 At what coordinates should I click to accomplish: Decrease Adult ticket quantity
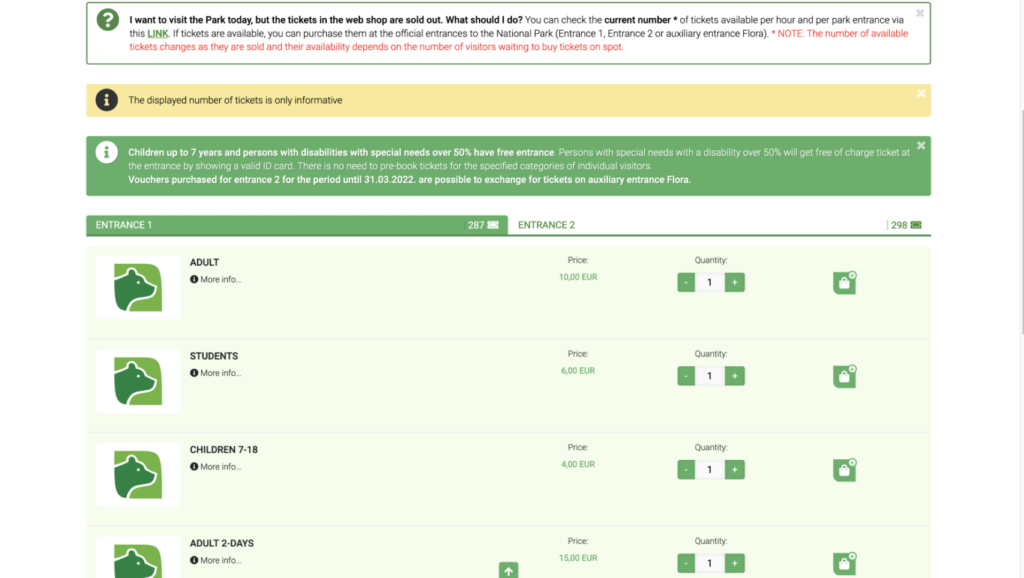[686, 283]
